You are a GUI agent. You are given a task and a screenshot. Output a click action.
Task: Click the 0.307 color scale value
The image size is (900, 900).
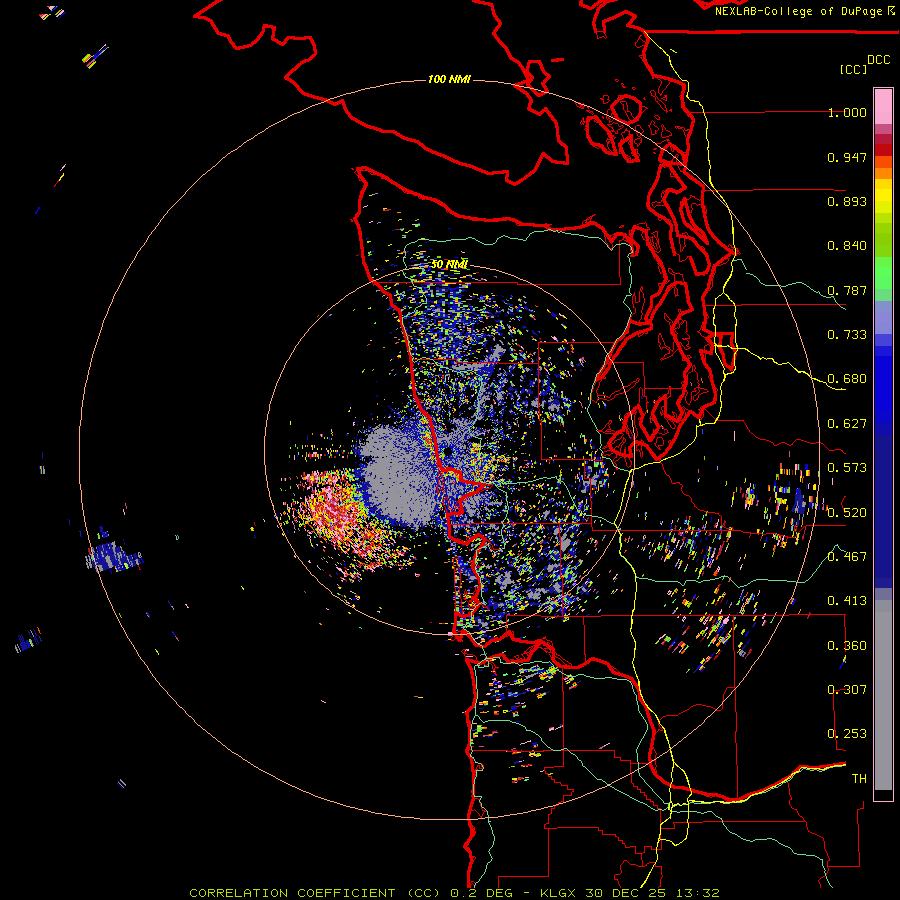847,690
